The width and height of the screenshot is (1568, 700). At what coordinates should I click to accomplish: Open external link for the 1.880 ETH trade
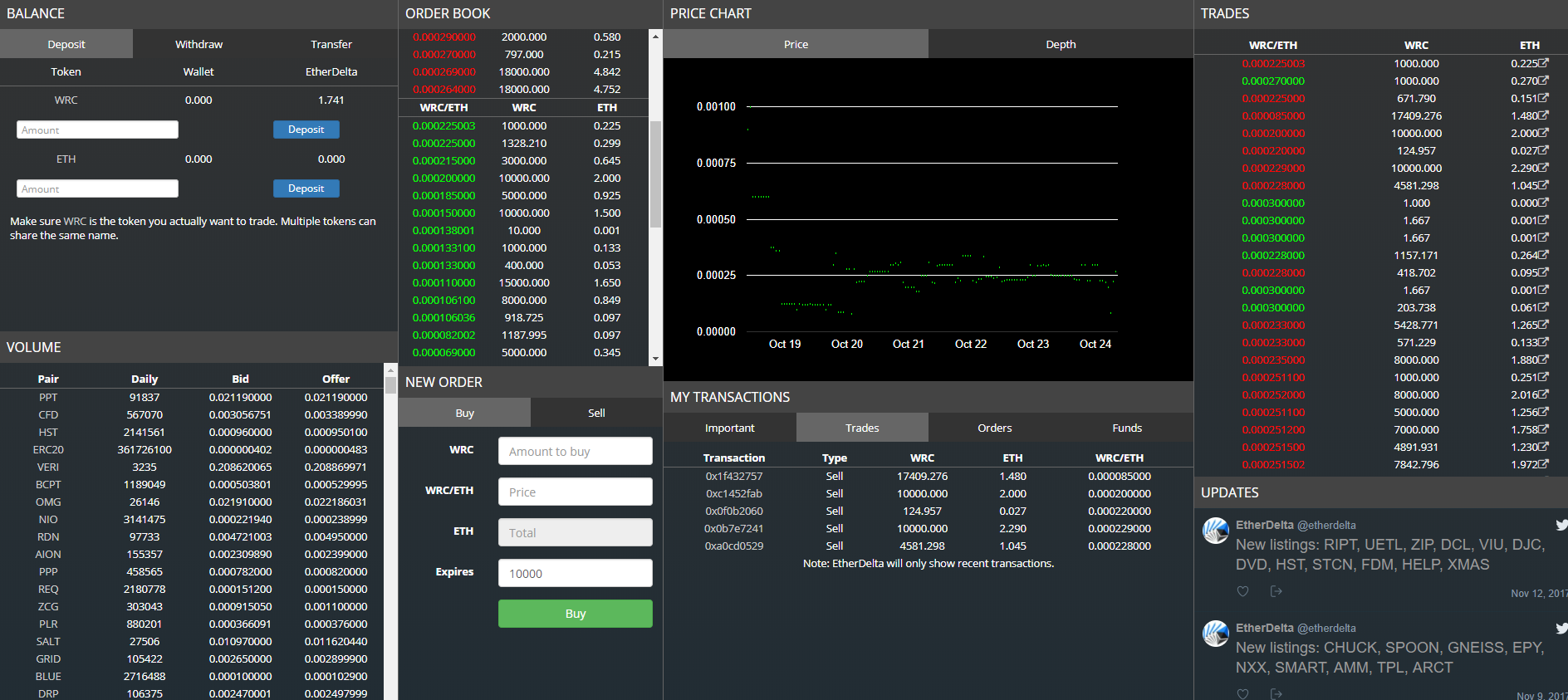pos(1543,360)
